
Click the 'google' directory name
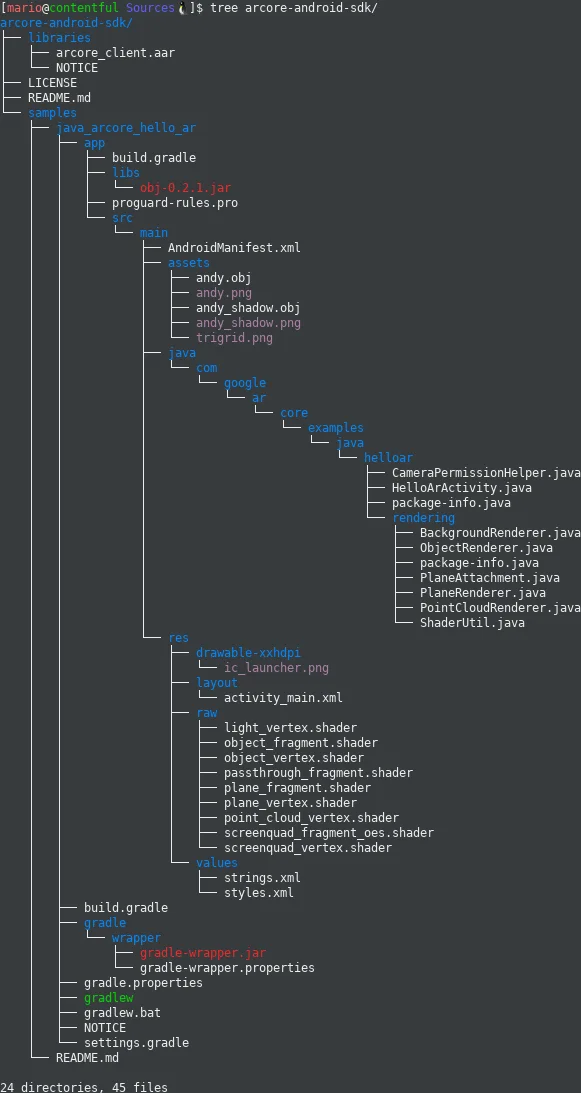coord(245,383)
